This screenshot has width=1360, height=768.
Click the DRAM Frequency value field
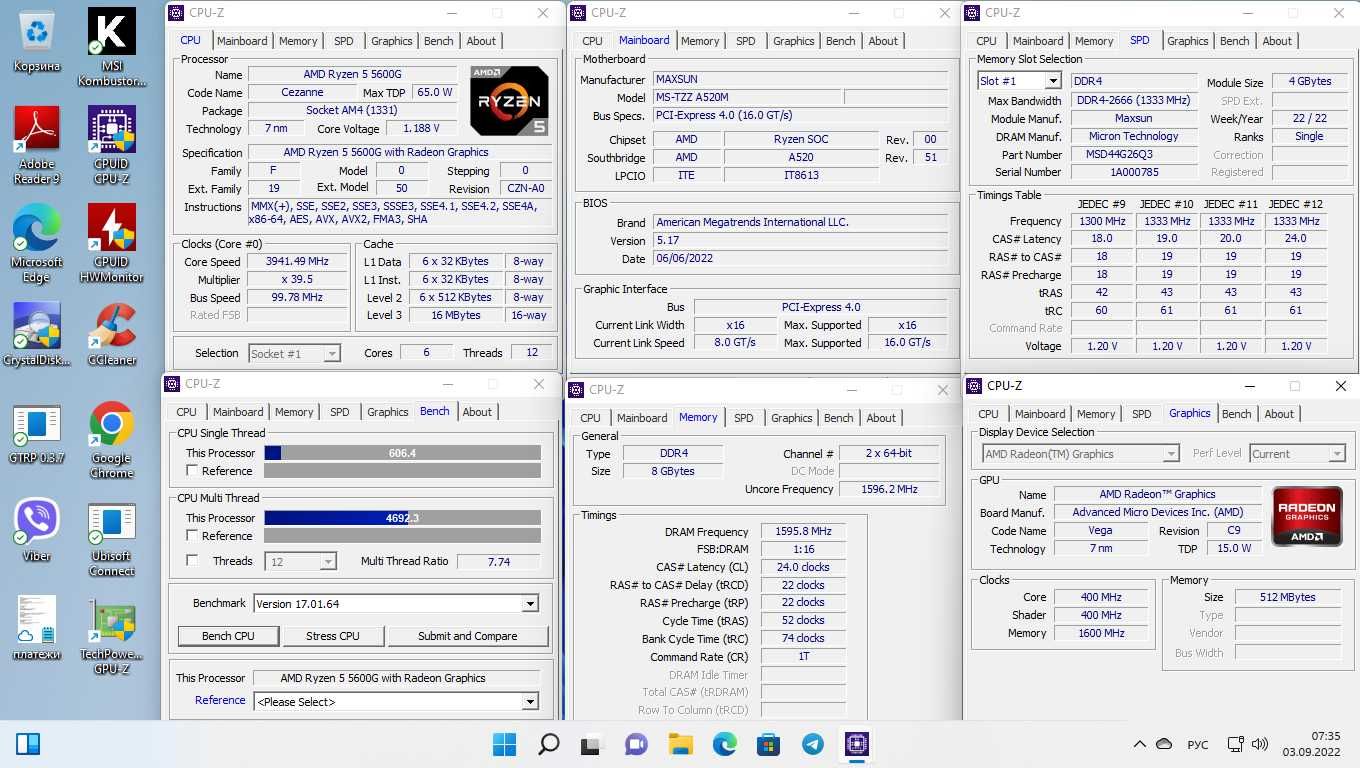[x=802, y=532]
